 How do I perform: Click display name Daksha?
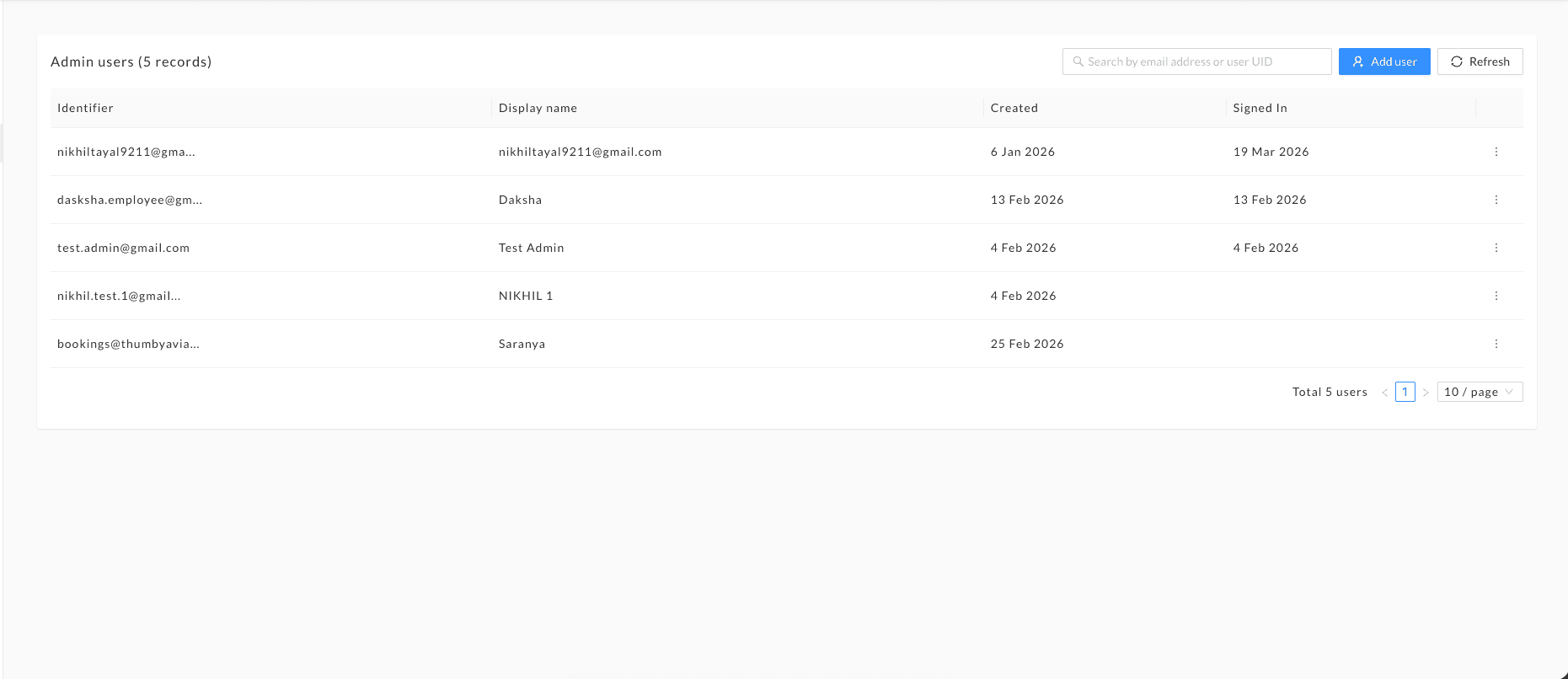pyautogui.click(x=520, y=200)
